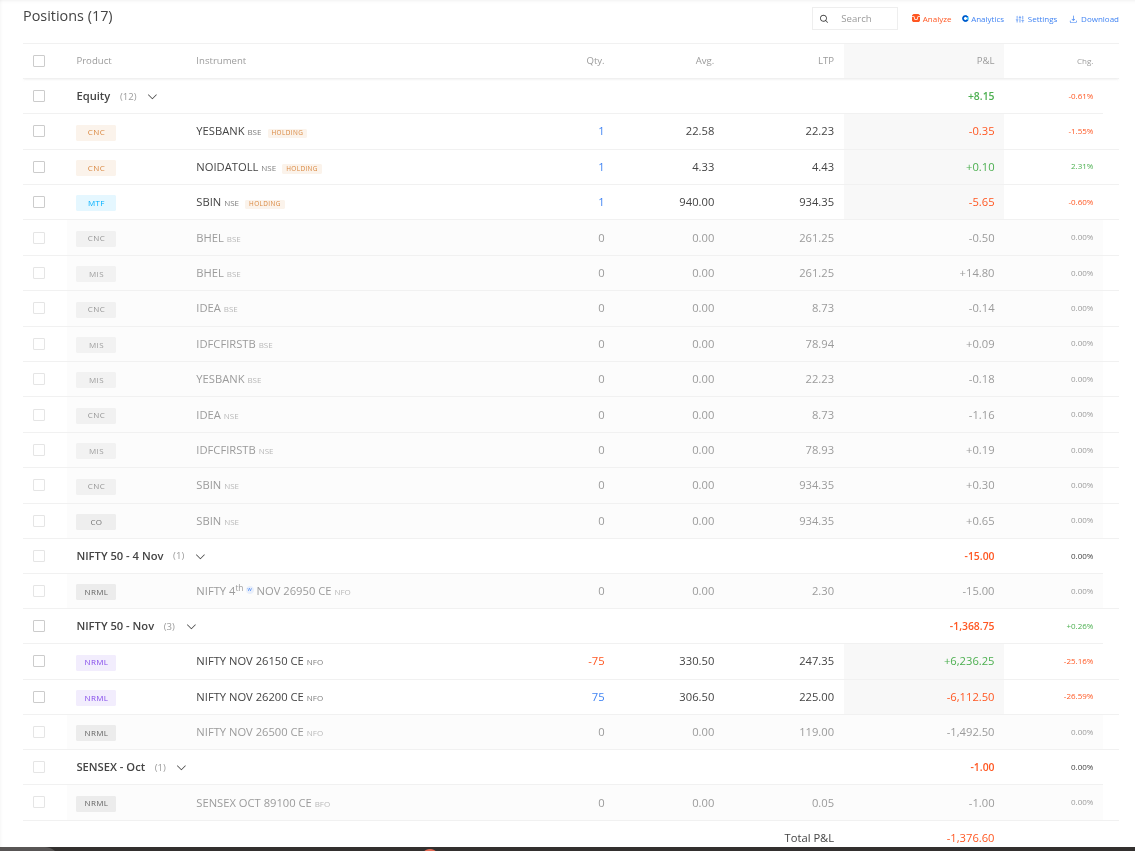Click the magnifier icon in search box

coord(825,19)
